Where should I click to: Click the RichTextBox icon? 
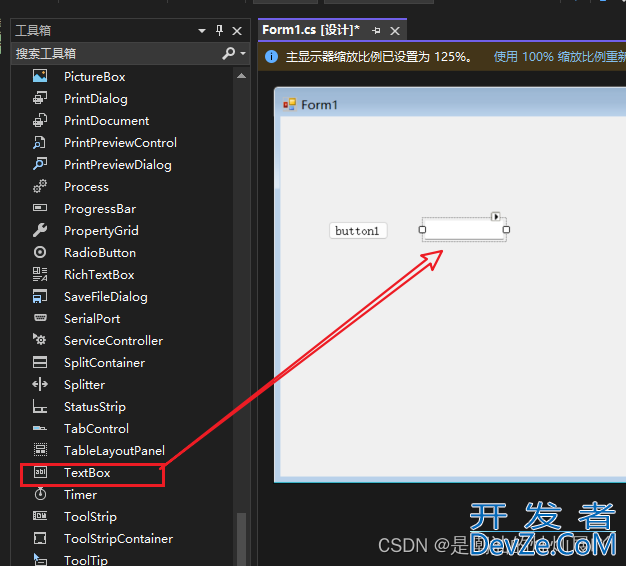[x=40, y=274]
